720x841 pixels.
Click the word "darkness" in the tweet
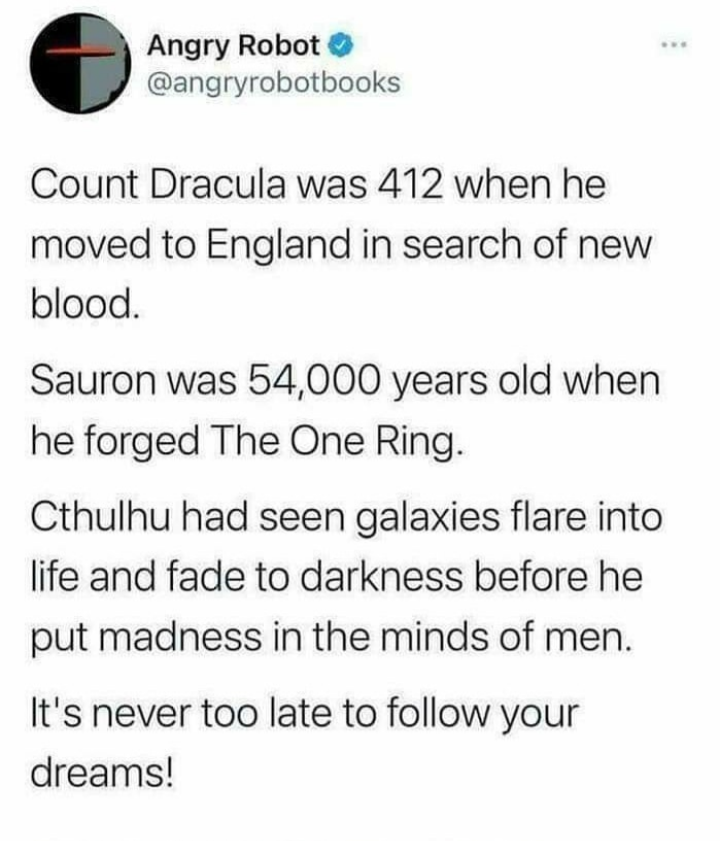click(381, 578)
